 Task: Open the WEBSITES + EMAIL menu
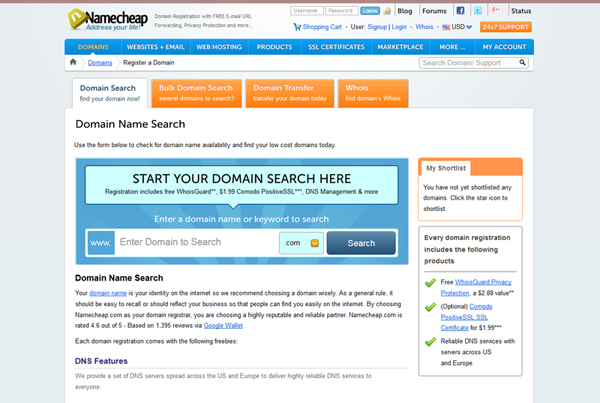coord(155,47)
